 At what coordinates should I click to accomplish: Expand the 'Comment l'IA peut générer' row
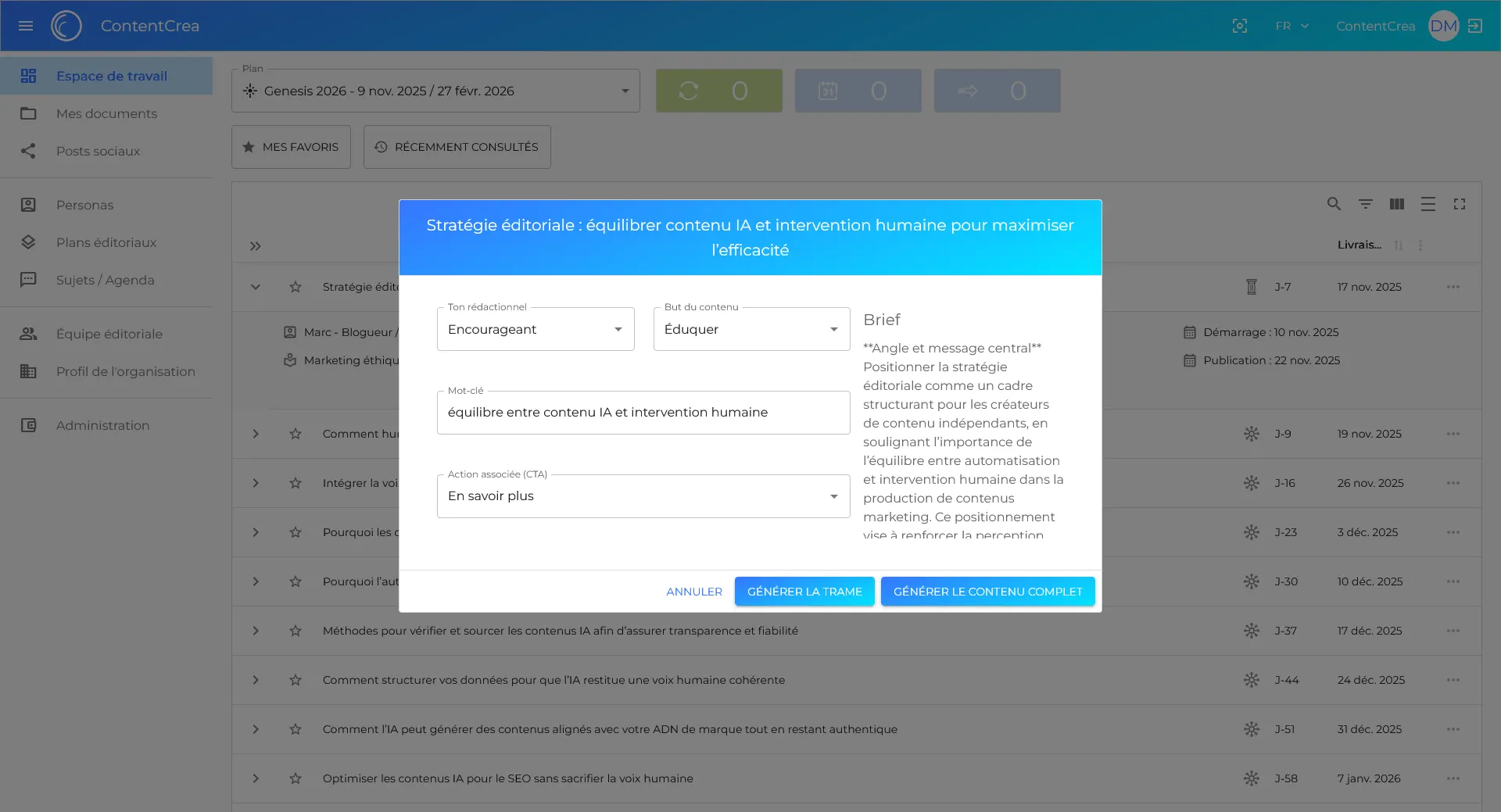(256, 729)
